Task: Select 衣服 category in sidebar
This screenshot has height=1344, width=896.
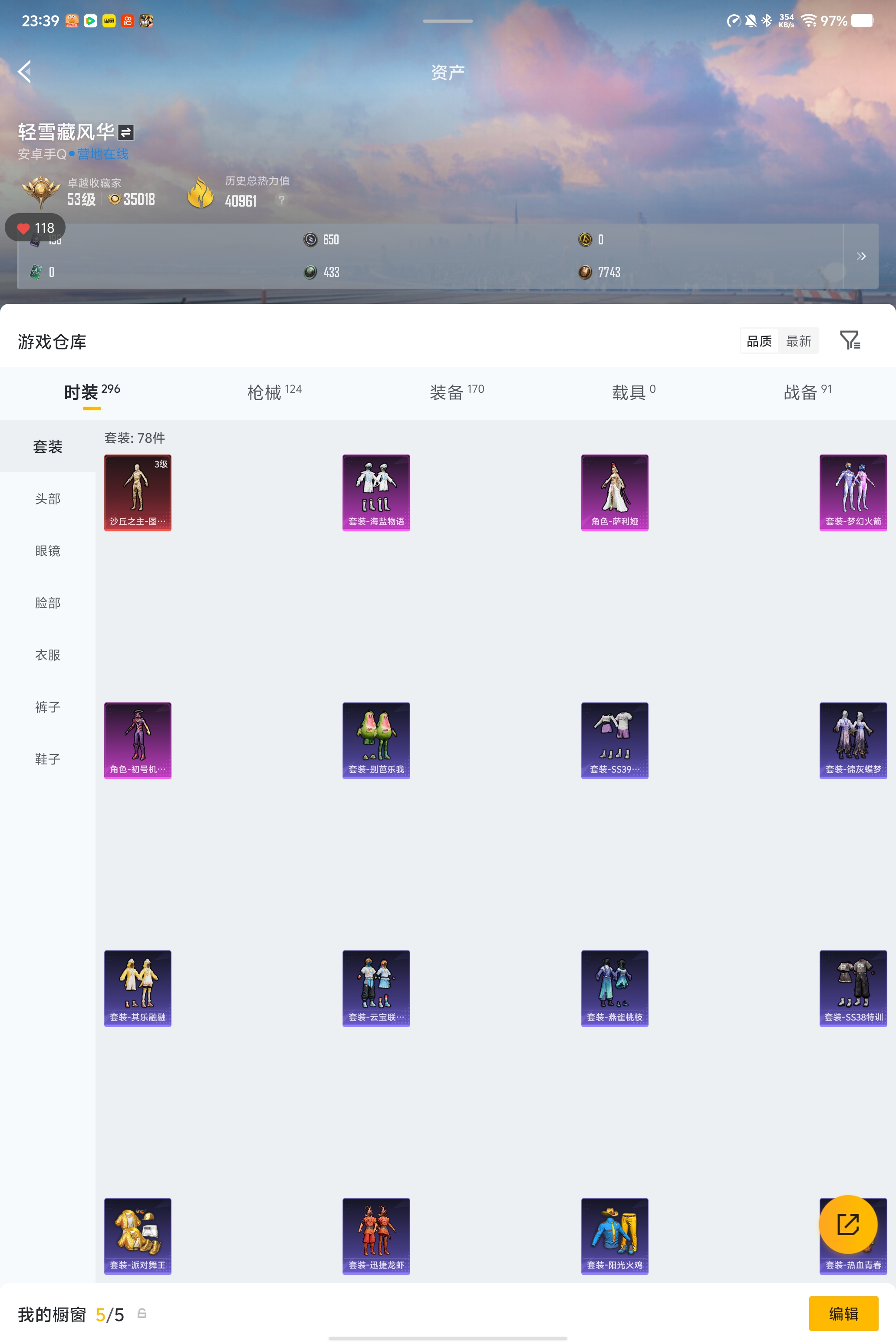Action: [x=47, y=655]
